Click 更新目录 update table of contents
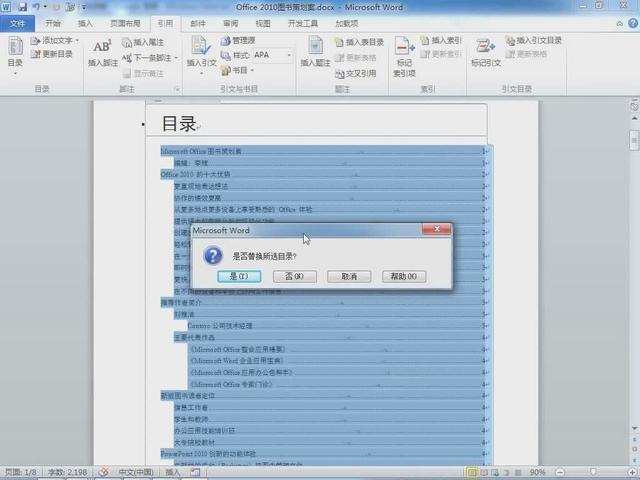 (x=52, y=54)
